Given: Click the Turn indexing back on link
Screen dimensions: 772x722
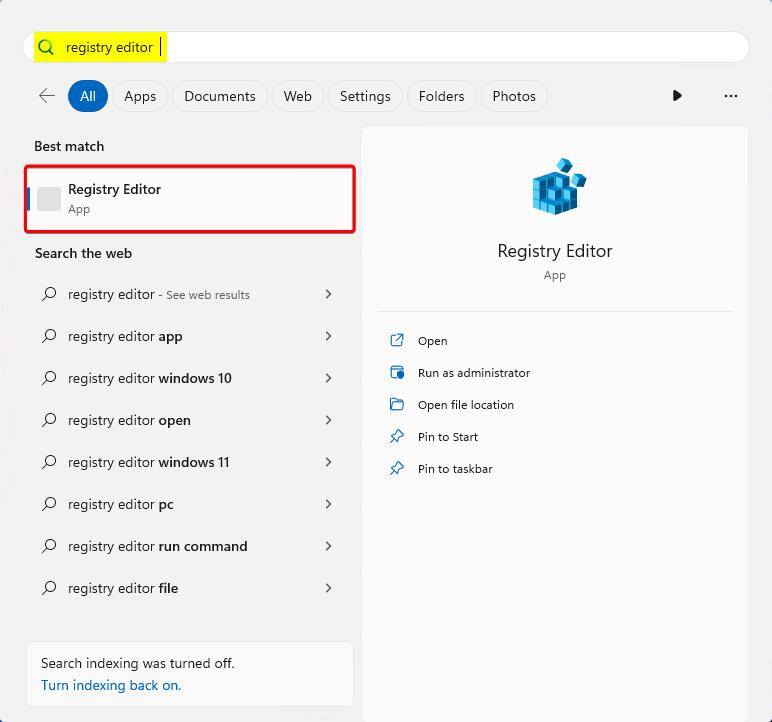Looking at the screenshot, I should [x=111, y=685].
